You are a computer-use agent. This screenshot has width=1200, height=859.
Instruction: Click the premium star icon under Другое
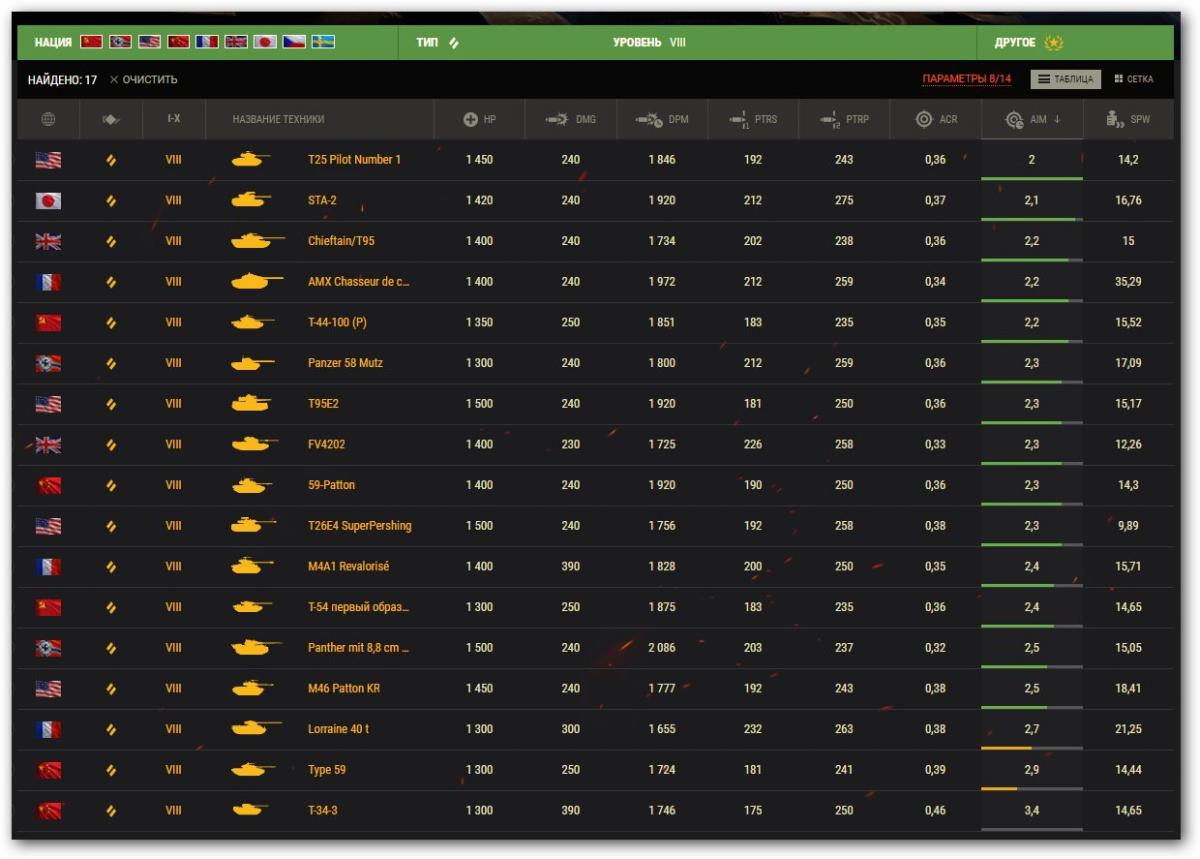1053,43
